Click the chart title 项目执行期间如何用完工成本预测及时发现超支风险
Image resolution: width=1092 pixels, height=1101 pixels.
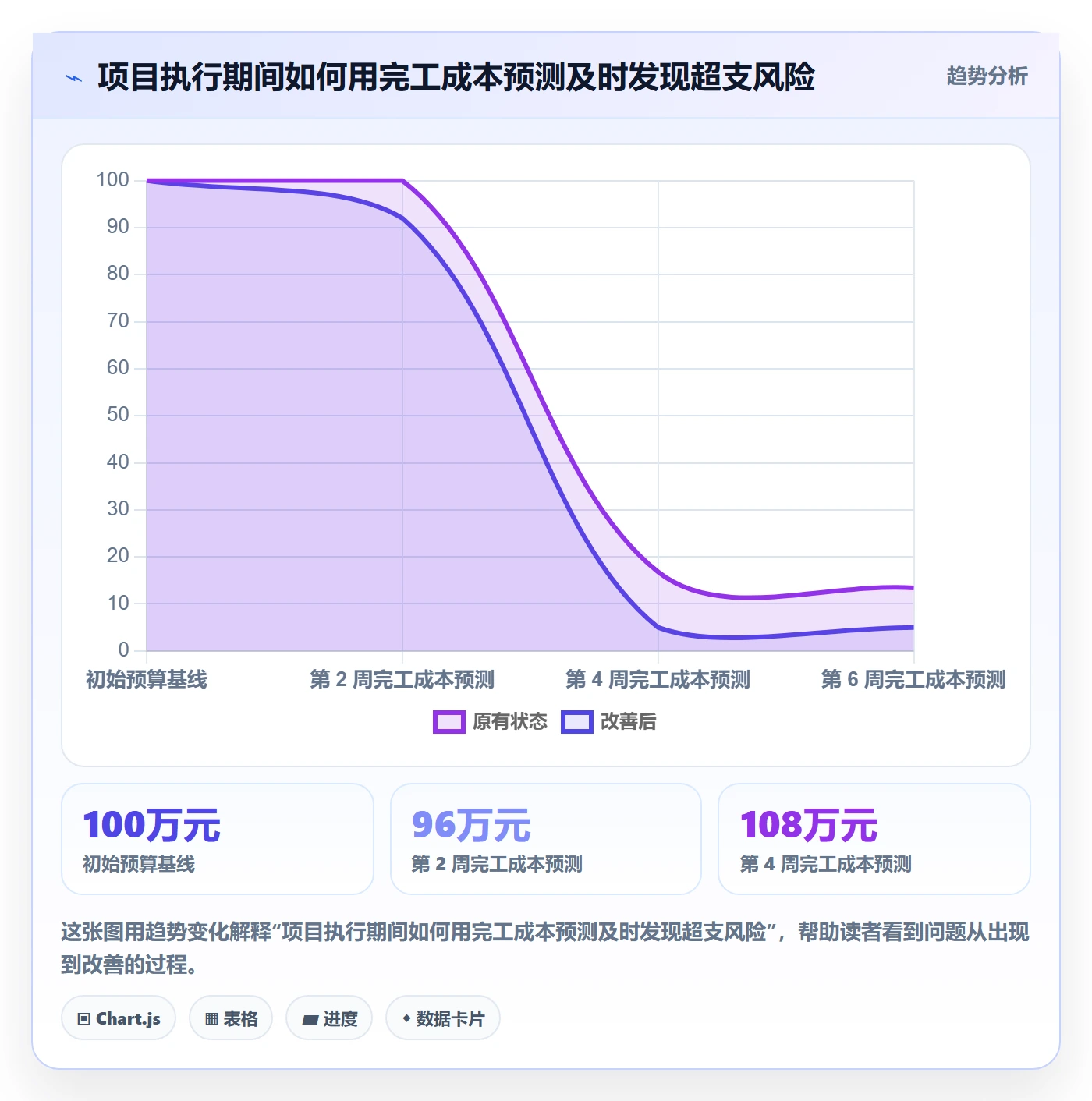[x=456, y=77]
